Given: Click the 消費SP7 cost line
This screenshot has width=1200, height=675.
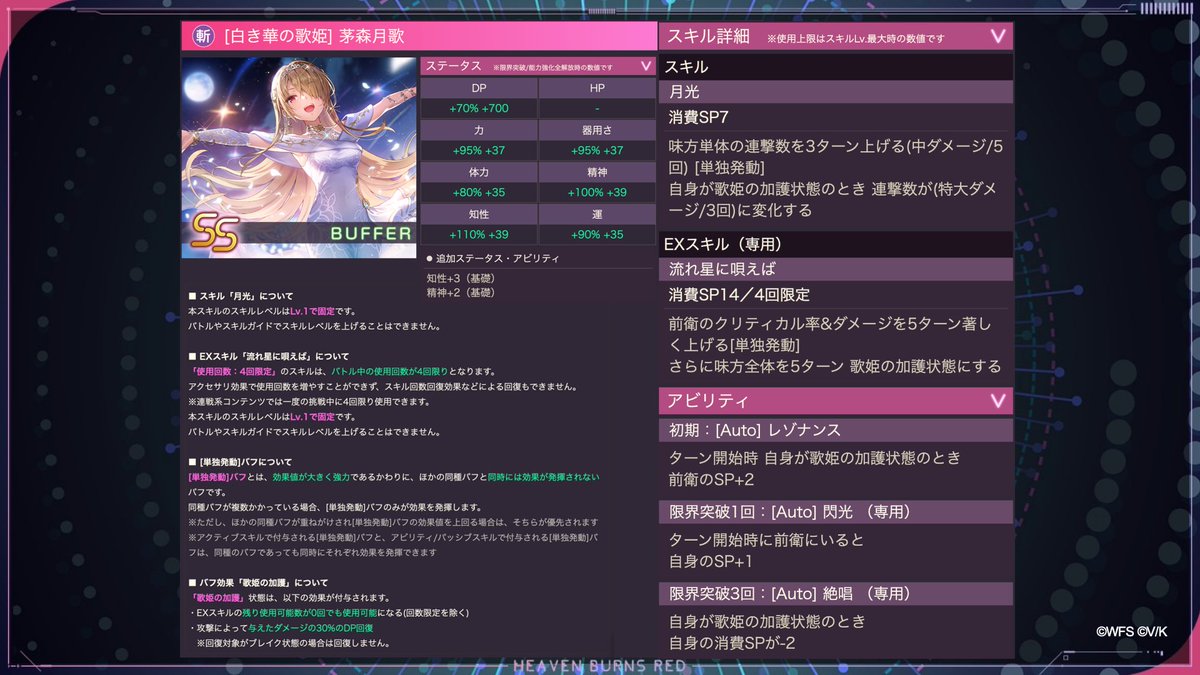Looking at the screenshot, I should [698, 117].
